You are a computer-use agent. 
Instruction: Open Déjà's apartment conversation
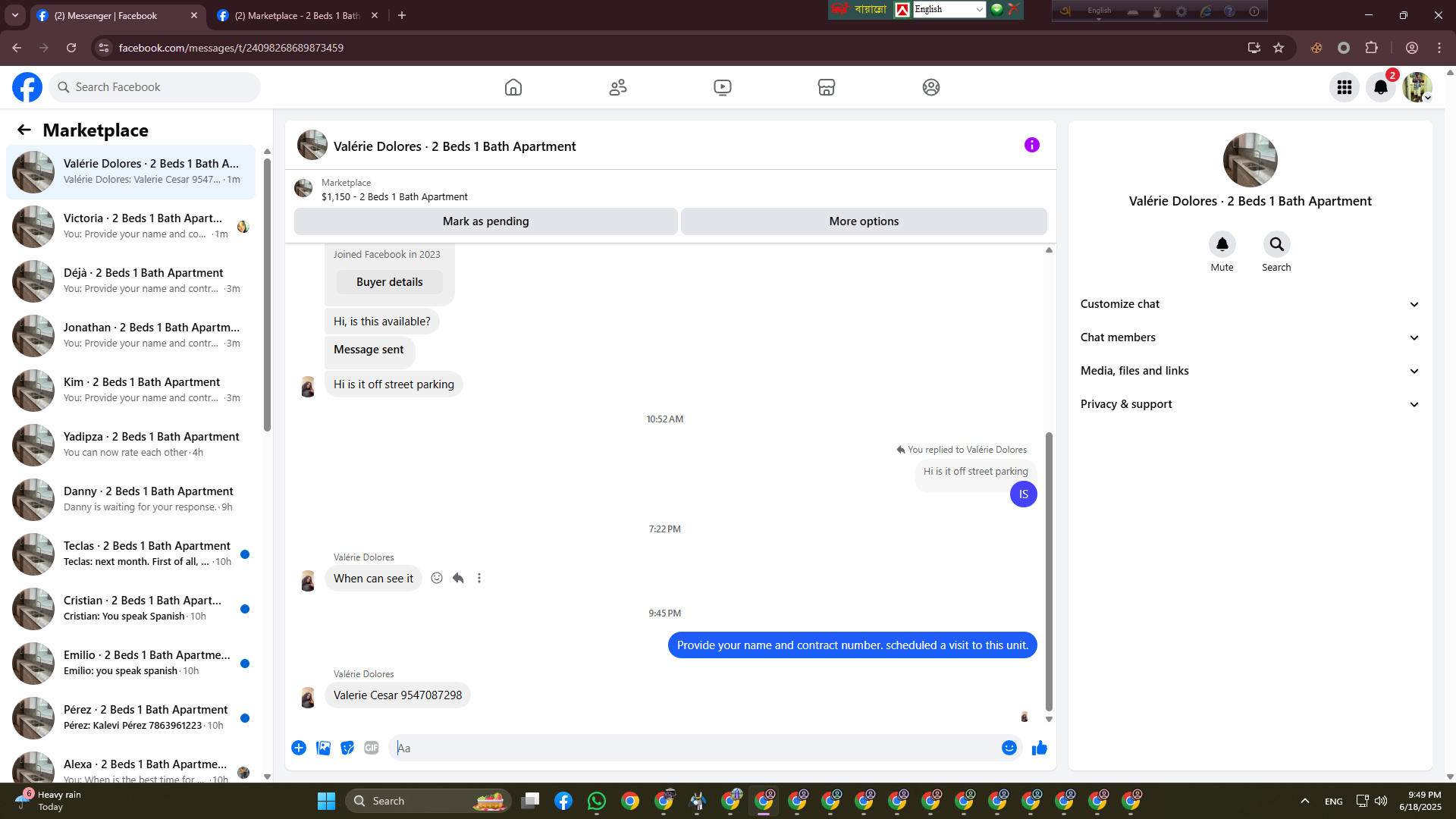click(130, 281)
